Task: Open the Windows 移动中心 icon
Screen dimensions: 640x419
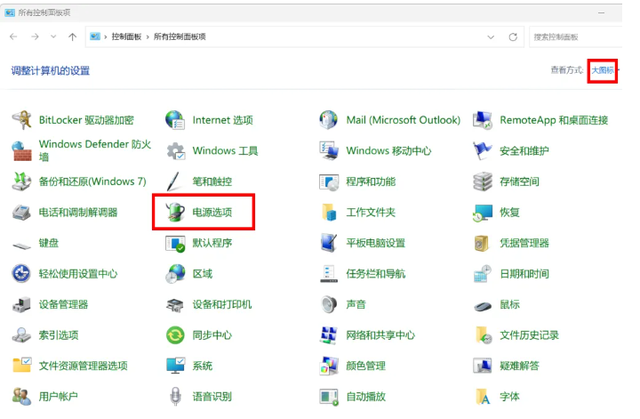Action: coord(329,151)
